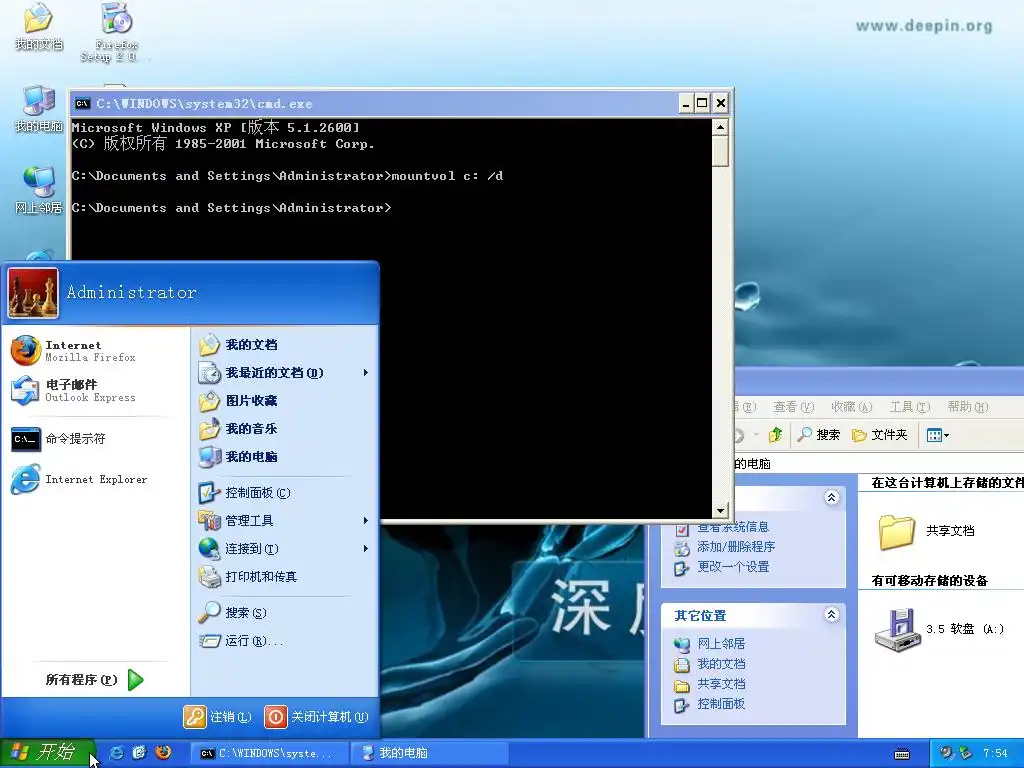
Task: Click 关闭计算机 button
Action: coord(317,716)
